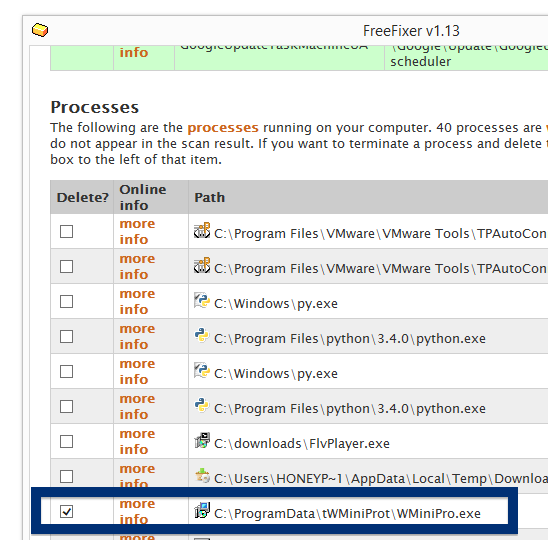The image size is (548, 540).
Task: Open more info for the first python.exe row
Action: click(137, 337)
